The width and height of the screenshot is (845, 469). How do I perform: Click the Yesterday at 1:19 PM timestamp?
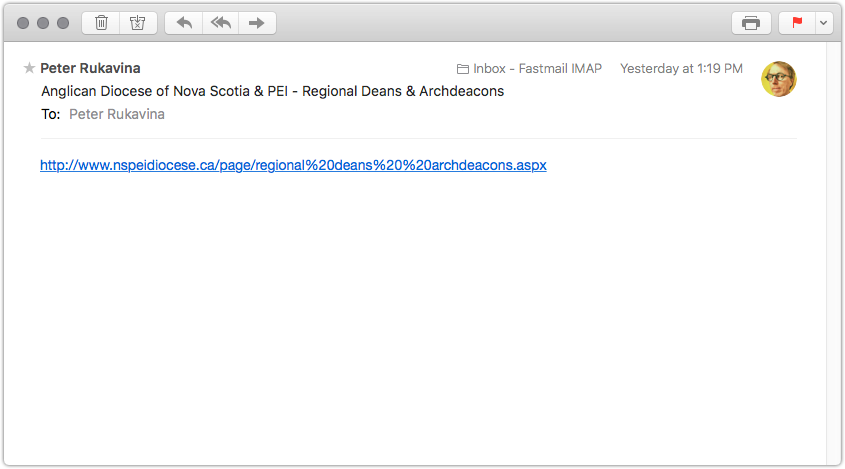pos(681,68)
